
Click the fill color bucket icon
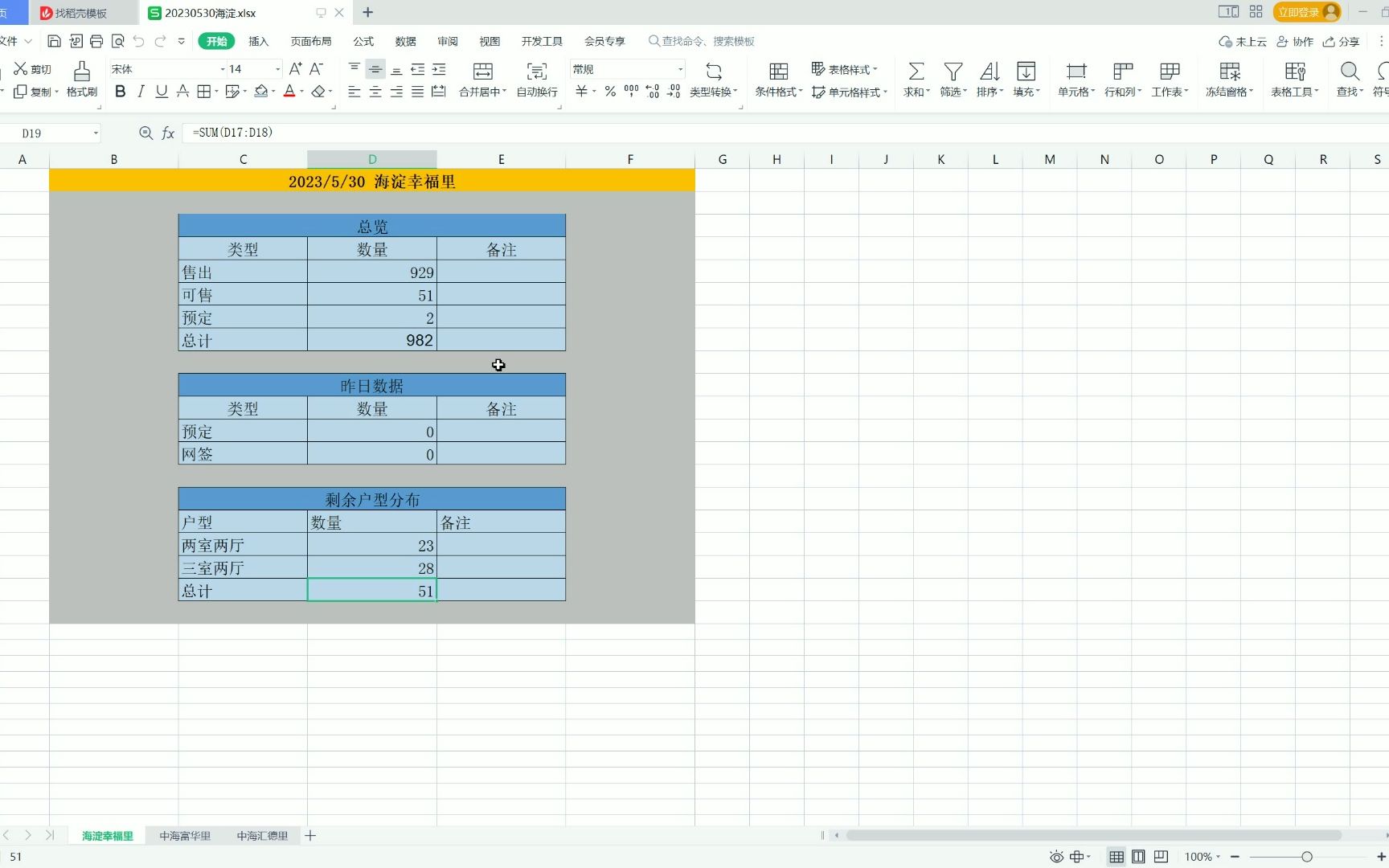coord(261,92)
